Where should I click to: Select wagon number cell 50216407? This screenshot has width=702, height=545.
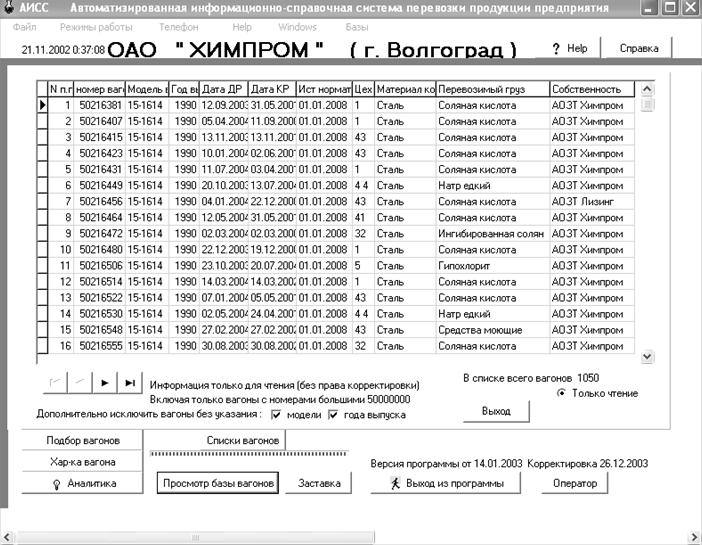click(100, 121)
